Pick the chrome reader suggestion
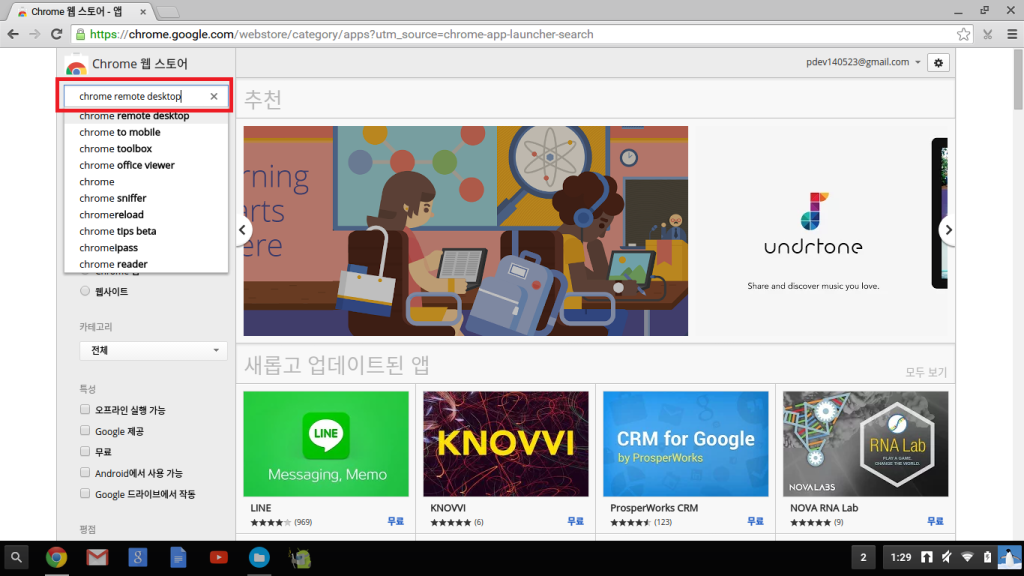 (146, 264)
